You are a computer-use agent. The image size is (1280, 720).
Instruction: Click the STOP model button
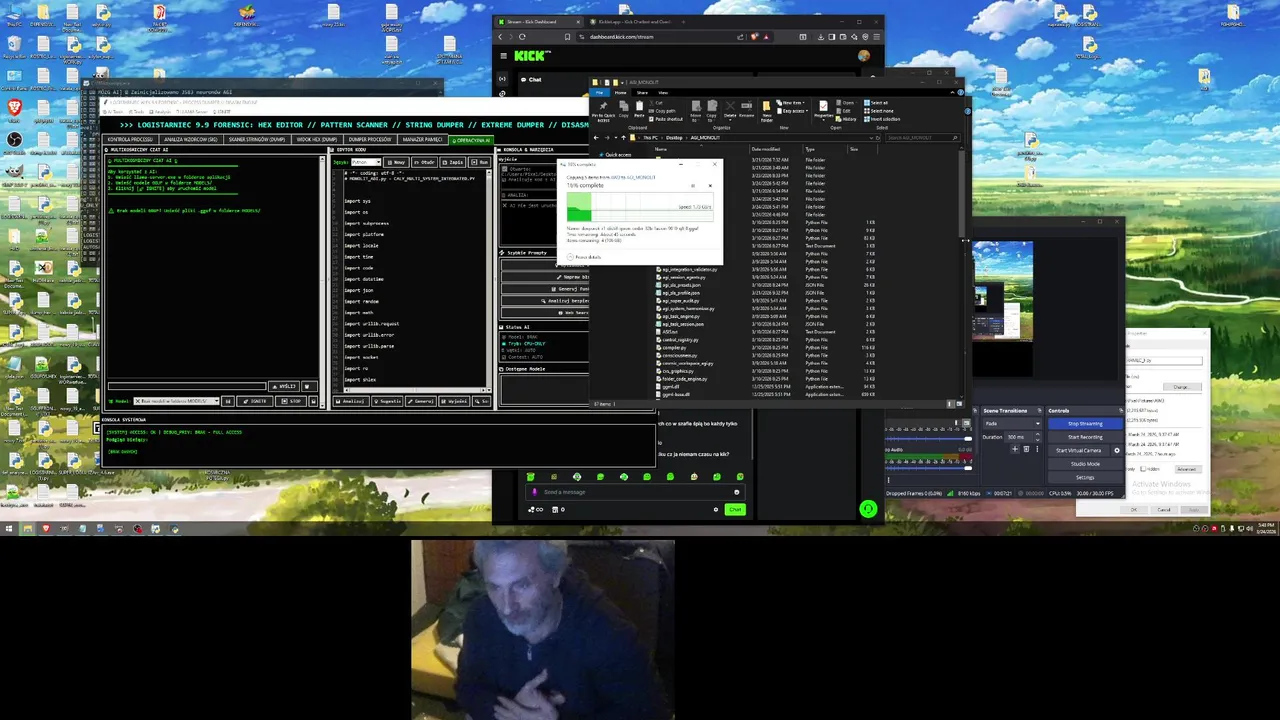(x=290, y=401)
